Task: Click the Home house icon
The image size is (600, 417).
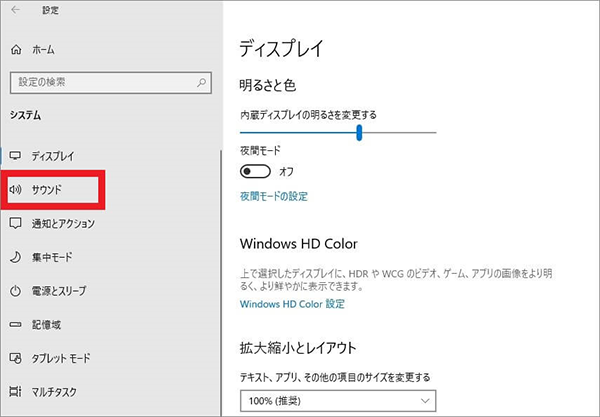Action: [16, 49]
